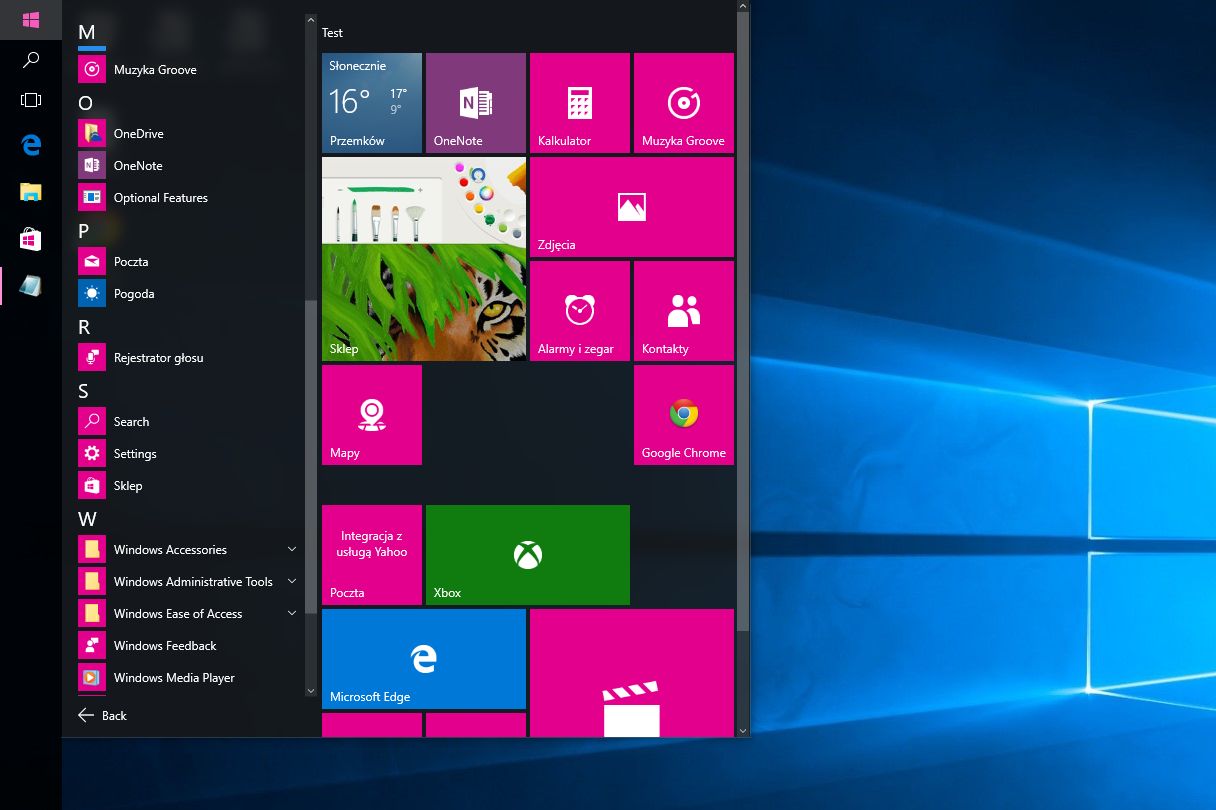This screenshot has width=1216, height=810.
Task: Expand Windows Ease of Access chevron
Action: coord(292,613)
